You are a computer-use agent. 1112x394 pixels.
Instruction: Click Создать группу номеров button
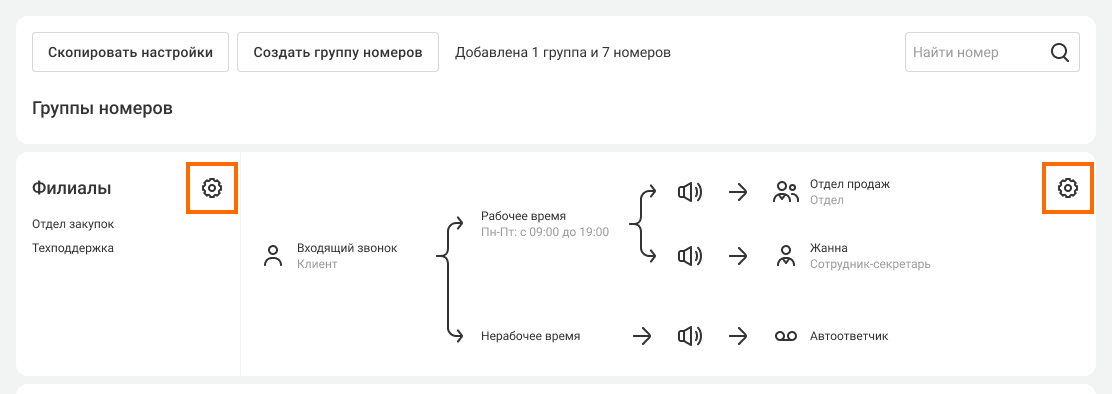tap(338, 52)
